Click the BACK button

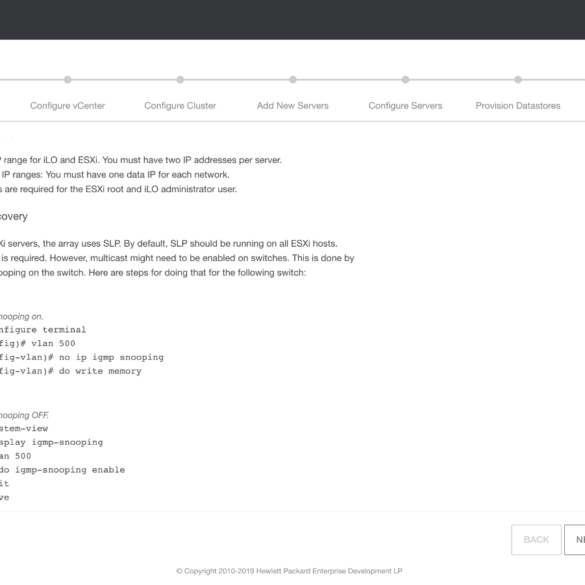[536, 539]
